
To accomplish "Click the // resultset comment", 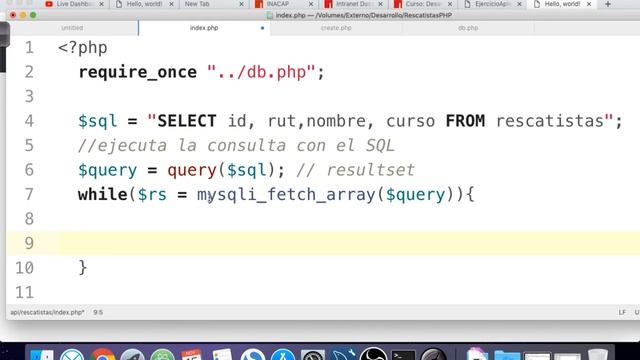I will tap(355, 170).
